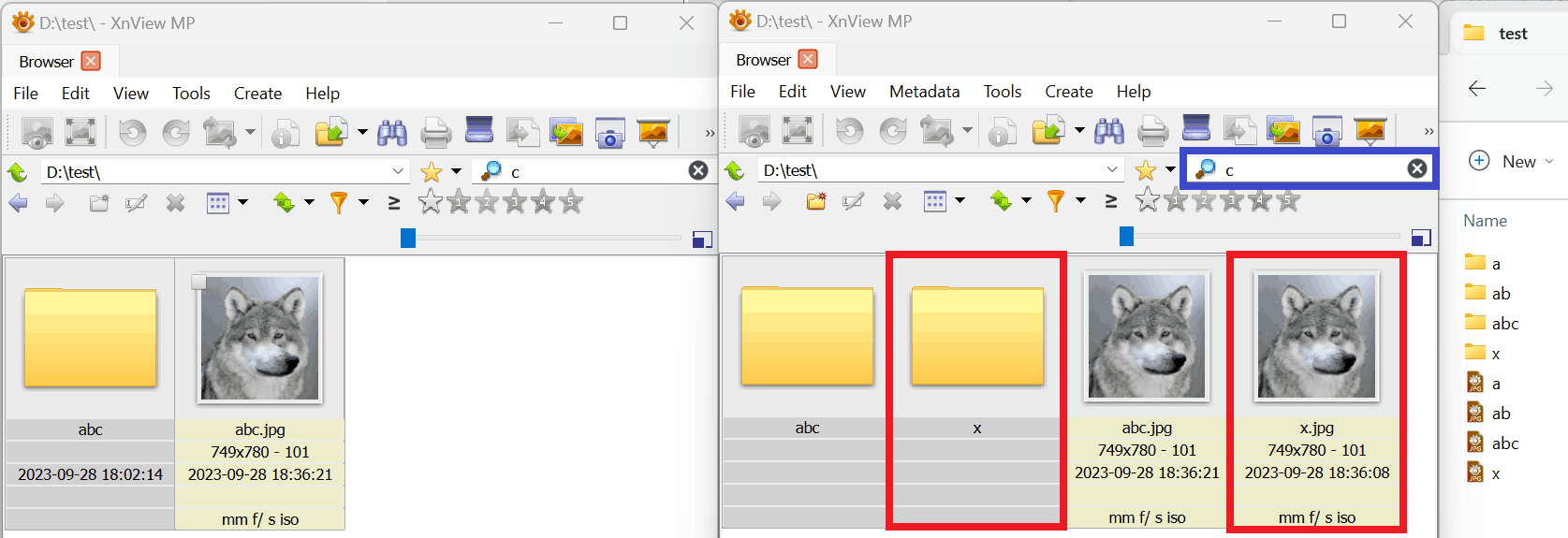1568x538 pixels.
Task: Expand the path dropdown in left window
Action: 398,171
